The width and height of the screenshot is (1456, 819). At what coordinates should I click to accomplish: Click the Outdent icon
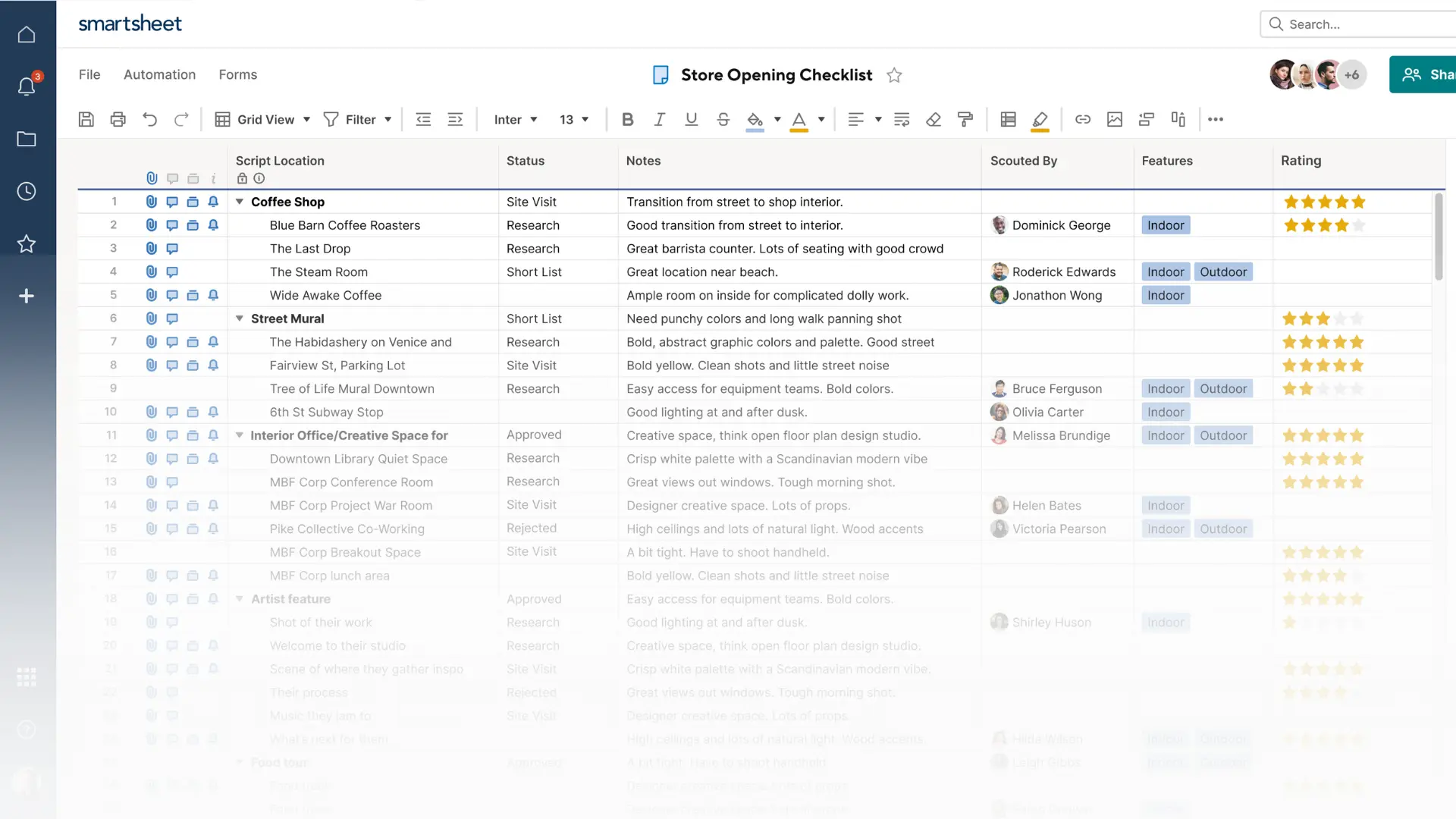coord(423,119)
